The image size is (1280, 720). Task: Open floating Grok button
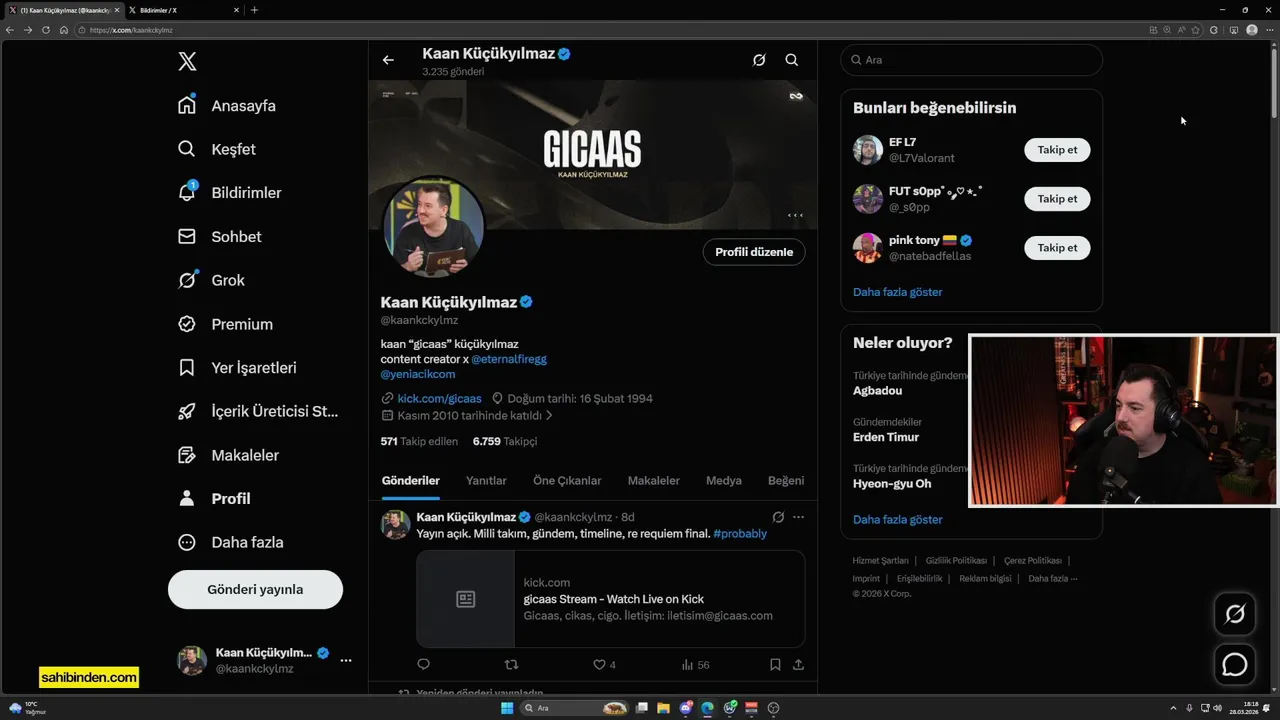click(x=1235, y=614)
